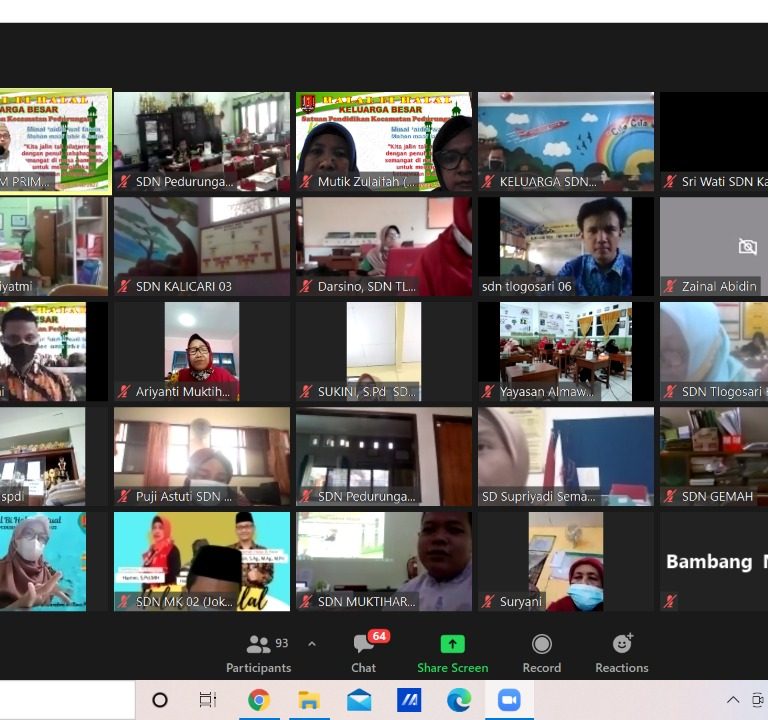Click muted mic icon on SDN KALICARI 03

[x=124, y=287]
